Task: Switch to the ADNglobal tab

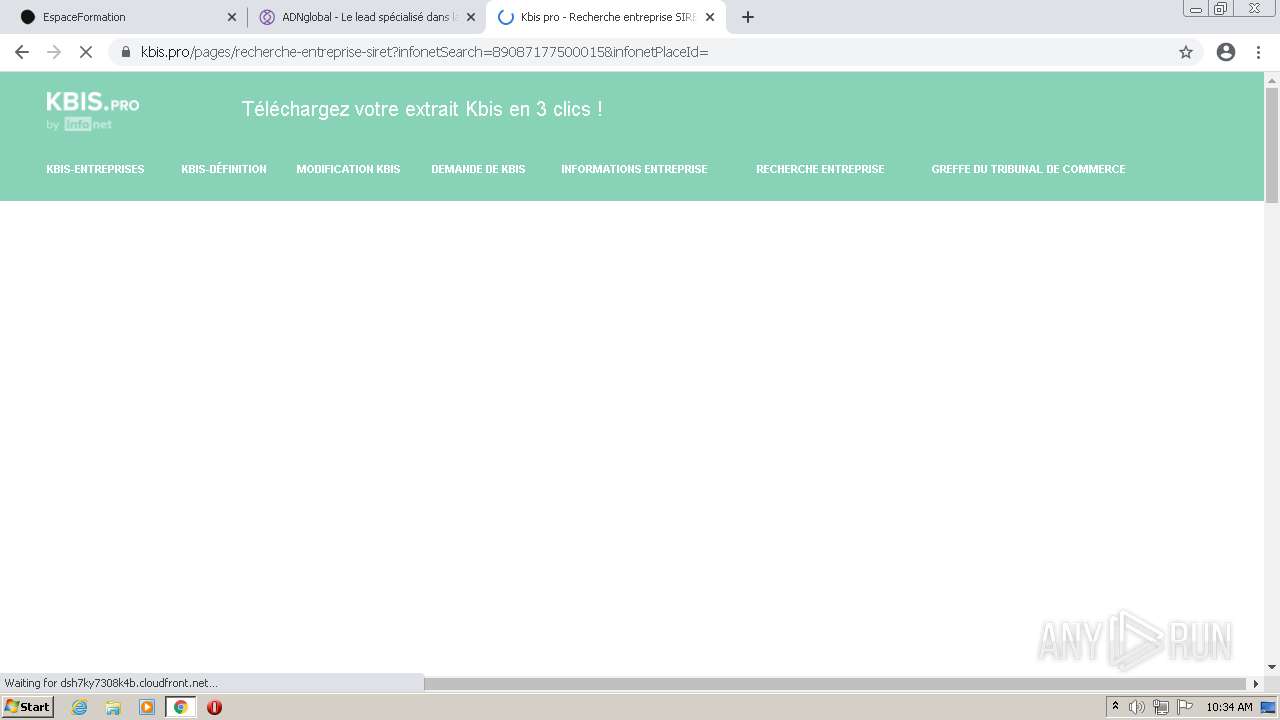Action: tap(366, 17)
